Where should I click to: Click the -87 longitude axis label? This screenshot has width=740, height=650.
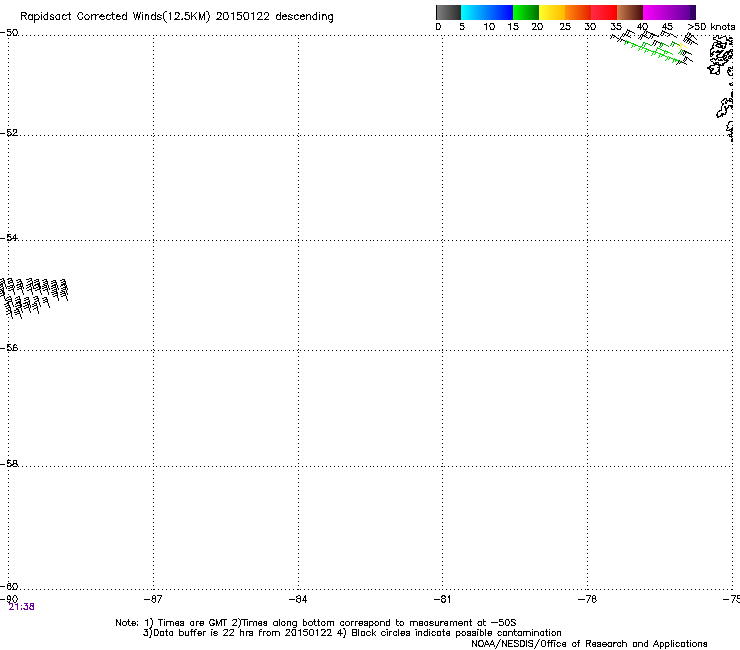point(153,599)
